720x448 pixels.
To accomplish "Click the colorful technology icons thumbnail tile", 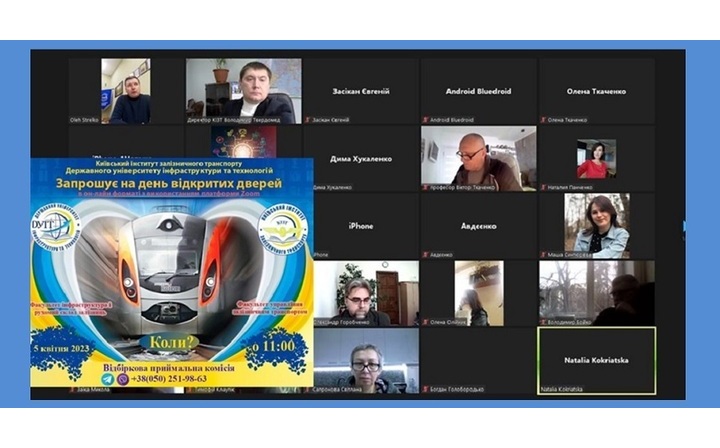I will 244,142.
